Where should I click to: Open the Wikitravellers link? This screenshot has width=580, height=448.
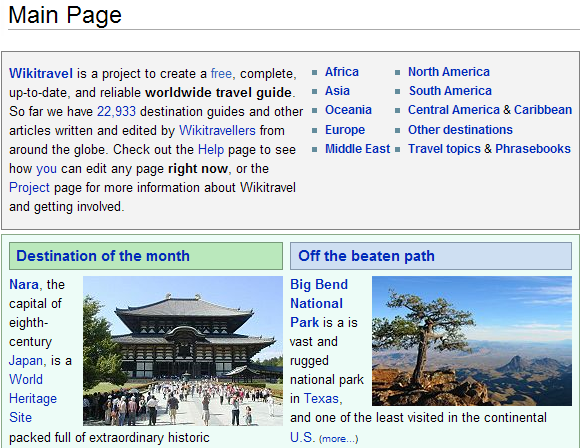tap(217, 130)
